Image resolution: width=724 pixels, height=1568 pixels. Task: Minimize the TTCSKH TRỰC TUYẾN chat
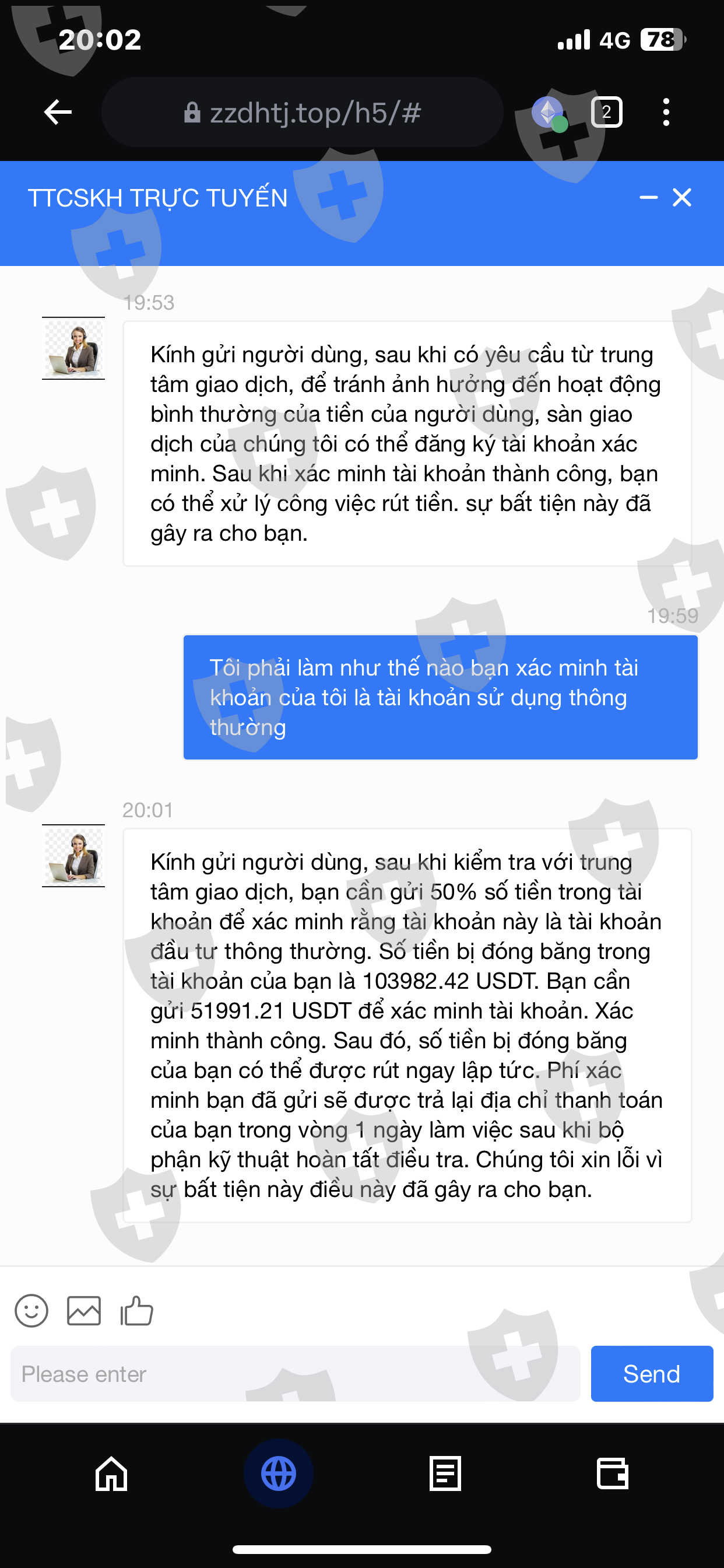click(x=649, y=197)
